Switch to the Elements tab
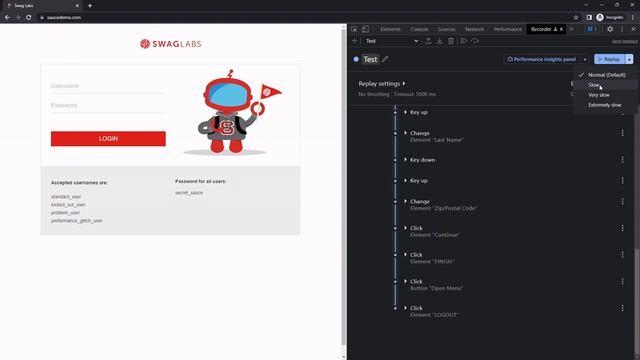The height and width of the screenshot is (360, 640). click(390, 29)
